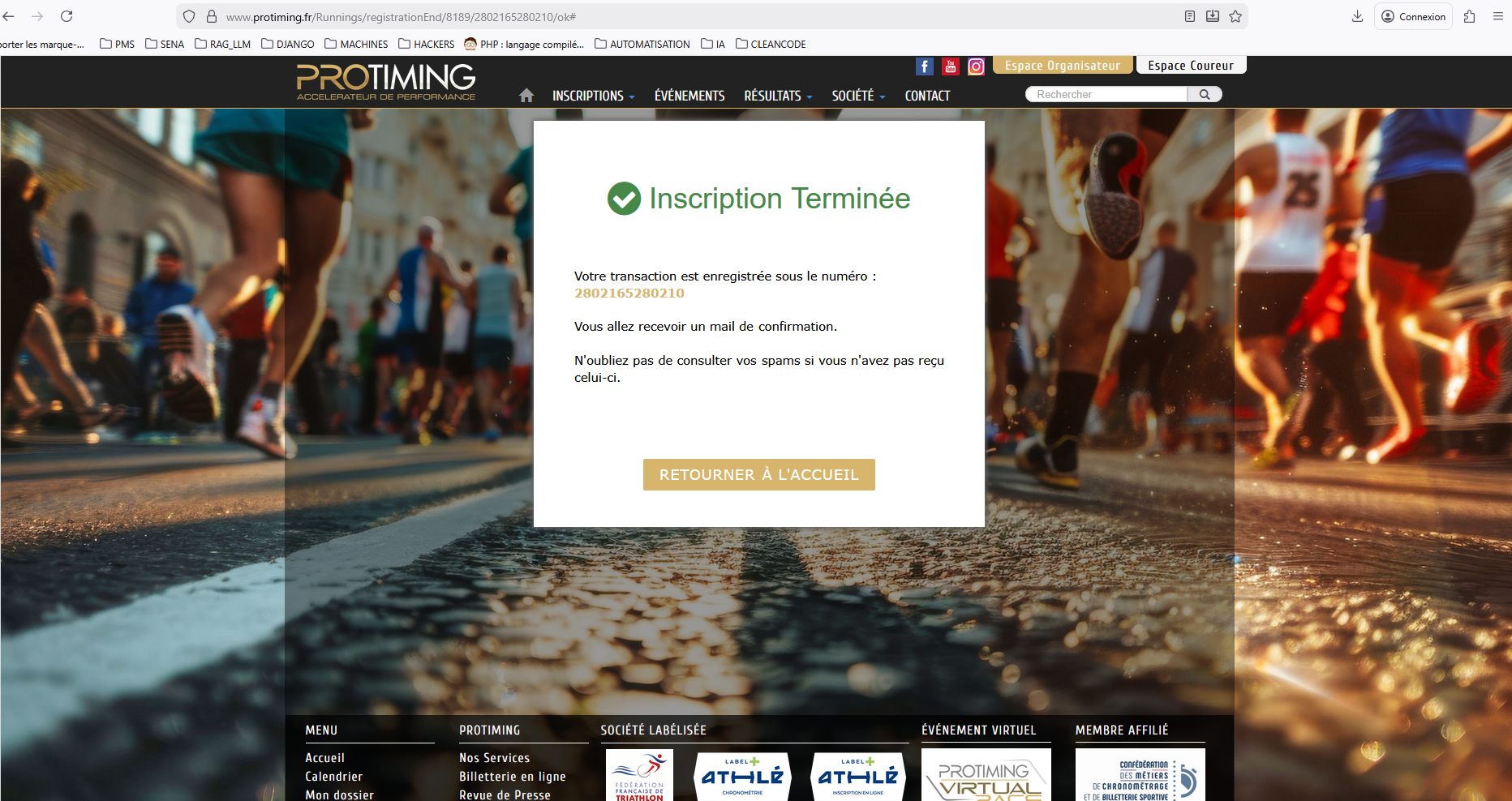The width and height of the screenshot is (1512, 801).
Task: Open the Calendrier footer link
Action: pyautogui.click(x=333, y=777)
